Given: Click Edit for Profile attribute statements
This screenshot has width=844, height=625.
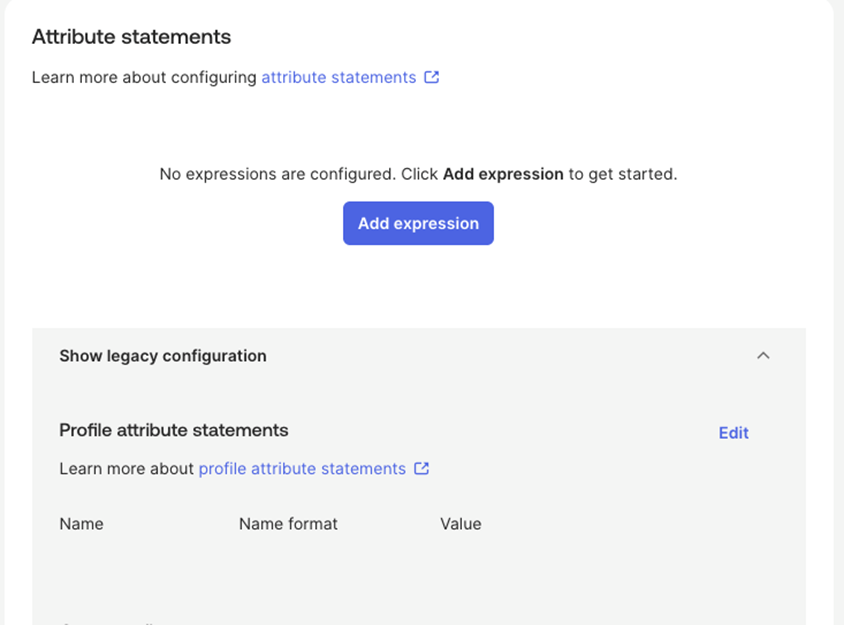Looking at the screenshot, I should [x=733, y=433].
